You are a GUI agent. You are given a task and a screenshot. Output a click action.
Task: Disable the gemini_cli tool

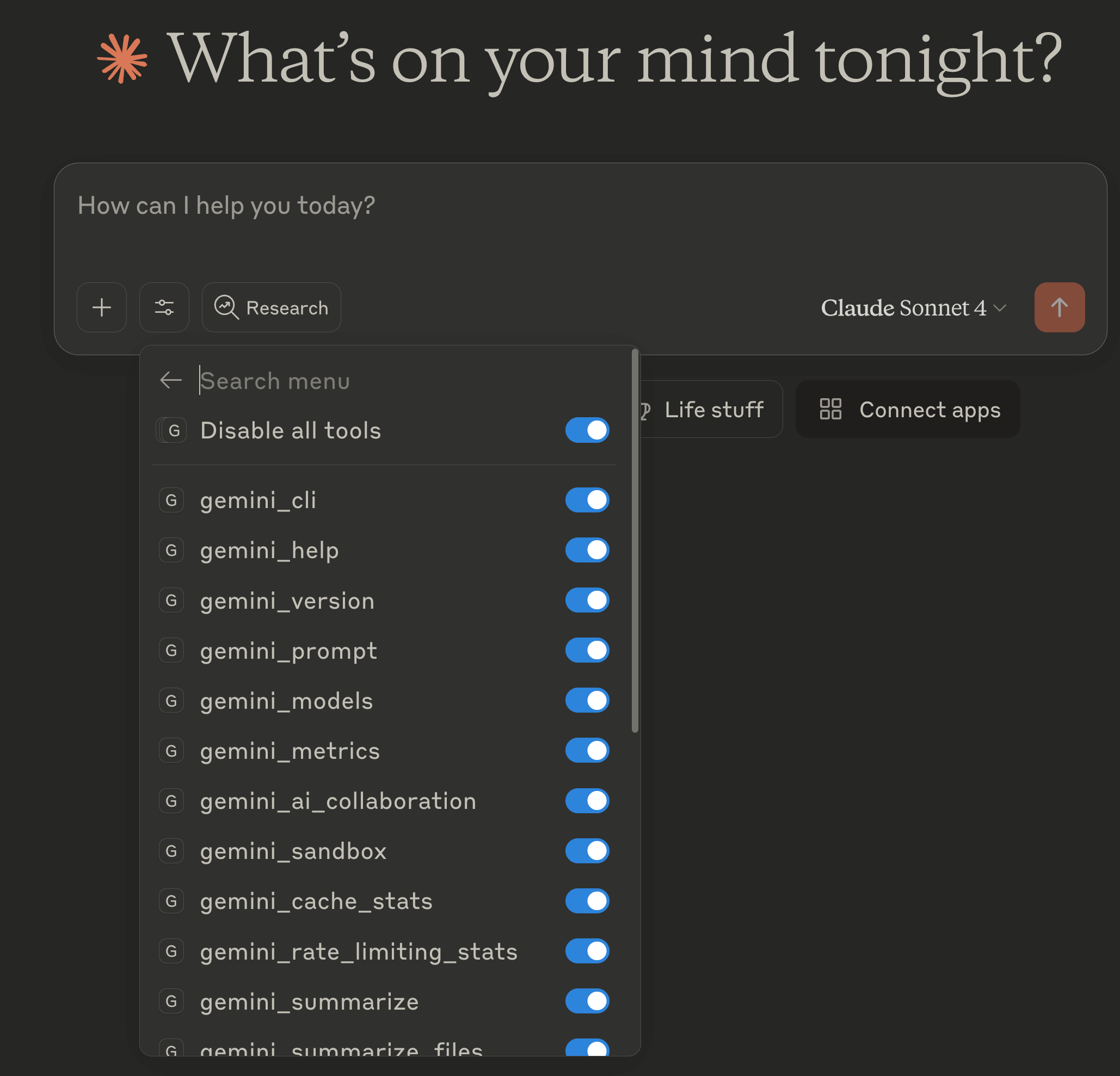(587, 500)
